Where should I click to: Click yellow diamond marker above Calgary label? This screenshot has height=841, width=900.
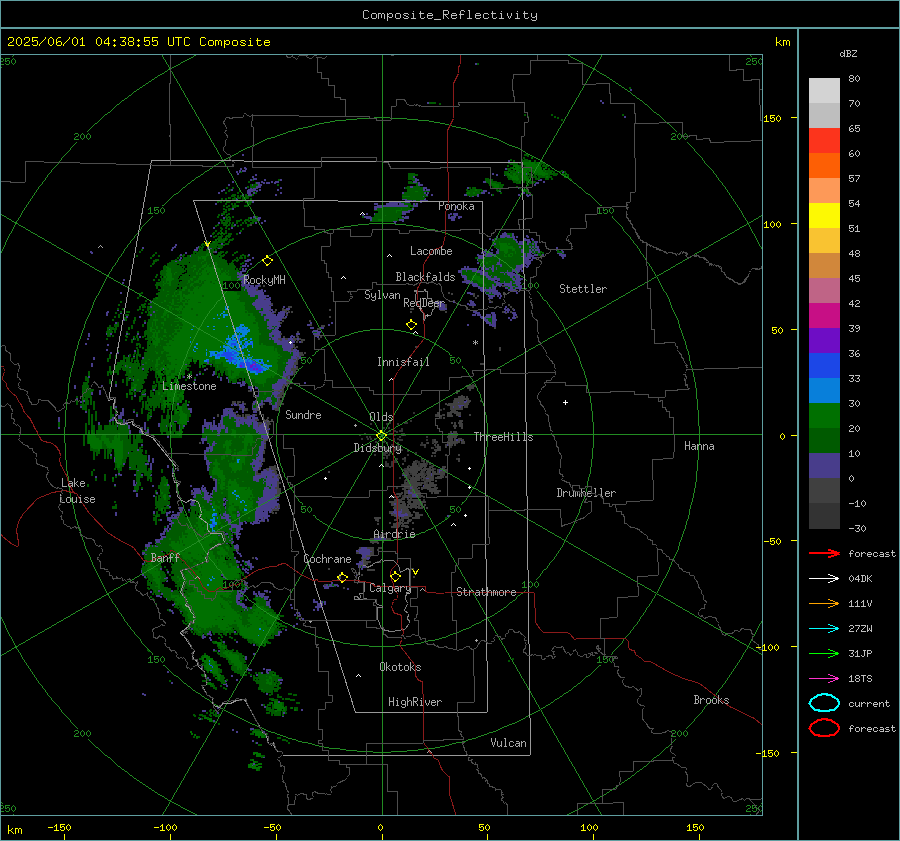395,576
